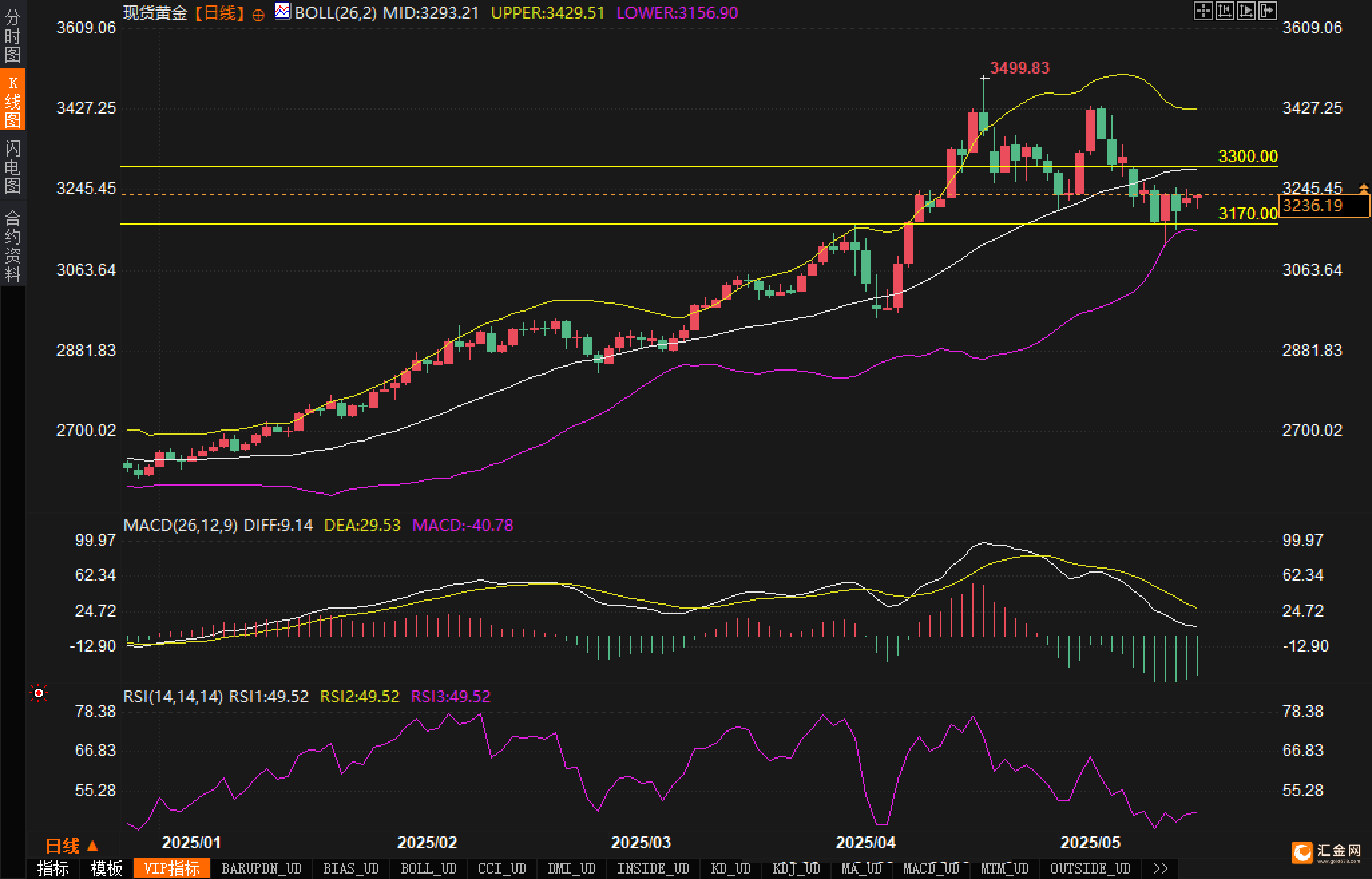This screenshot has height=879, width=1372.
Task: Apply the BOLL_UD indicator
Action: tap(429, 868)
